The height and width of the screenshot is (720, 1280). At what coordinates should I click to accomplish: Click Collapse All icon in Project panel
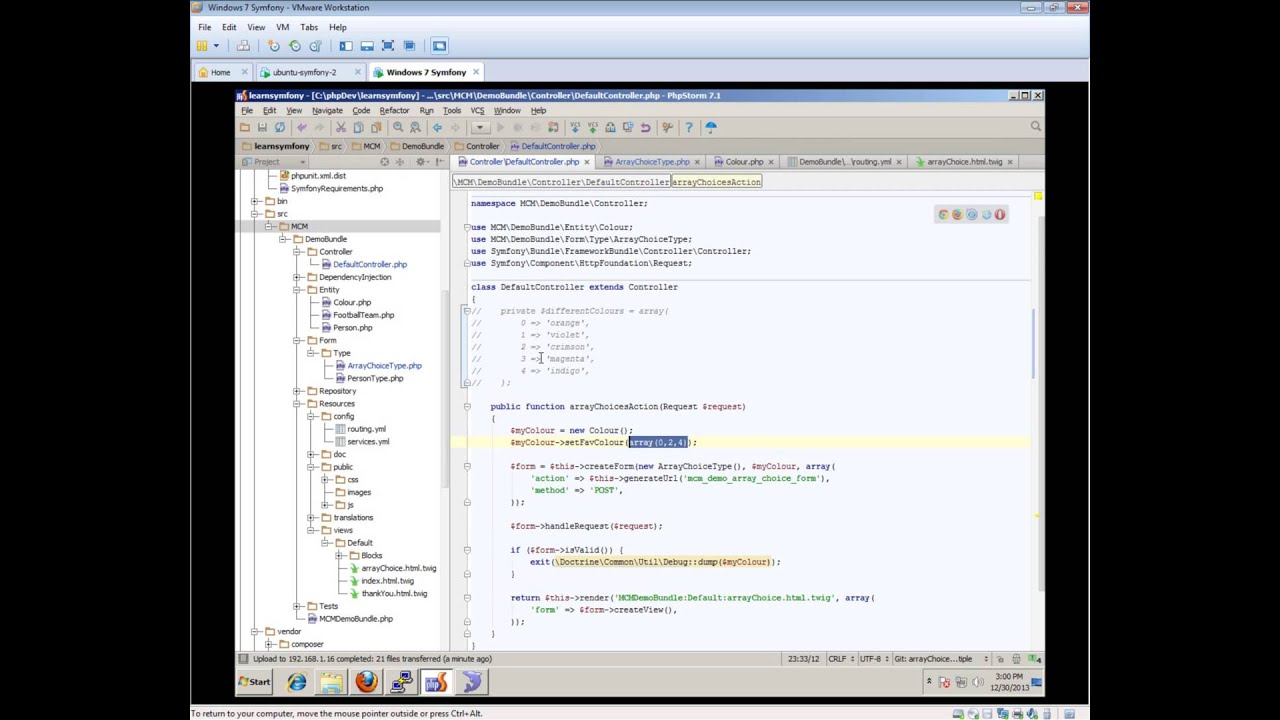tap(399, 162)
